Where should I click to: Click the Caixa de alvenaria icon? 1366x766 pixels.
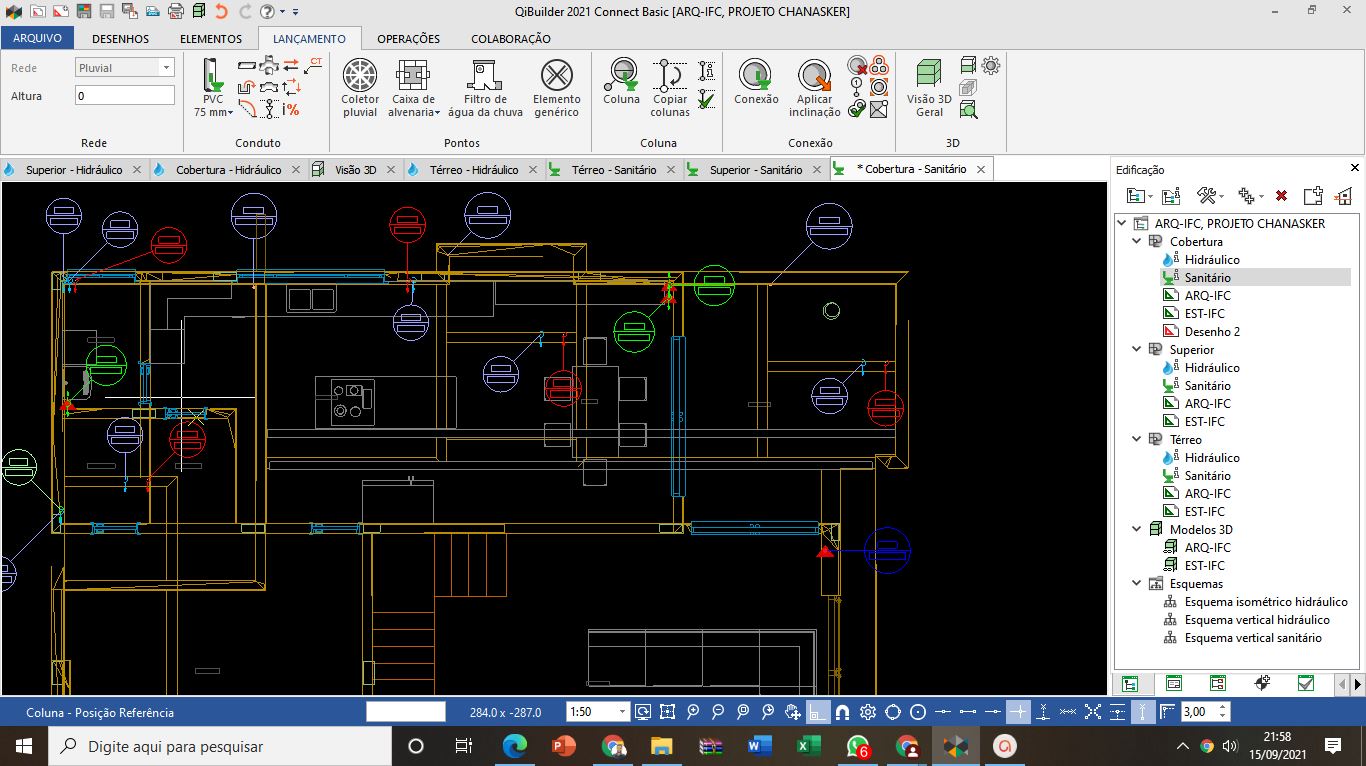[412, 76]
